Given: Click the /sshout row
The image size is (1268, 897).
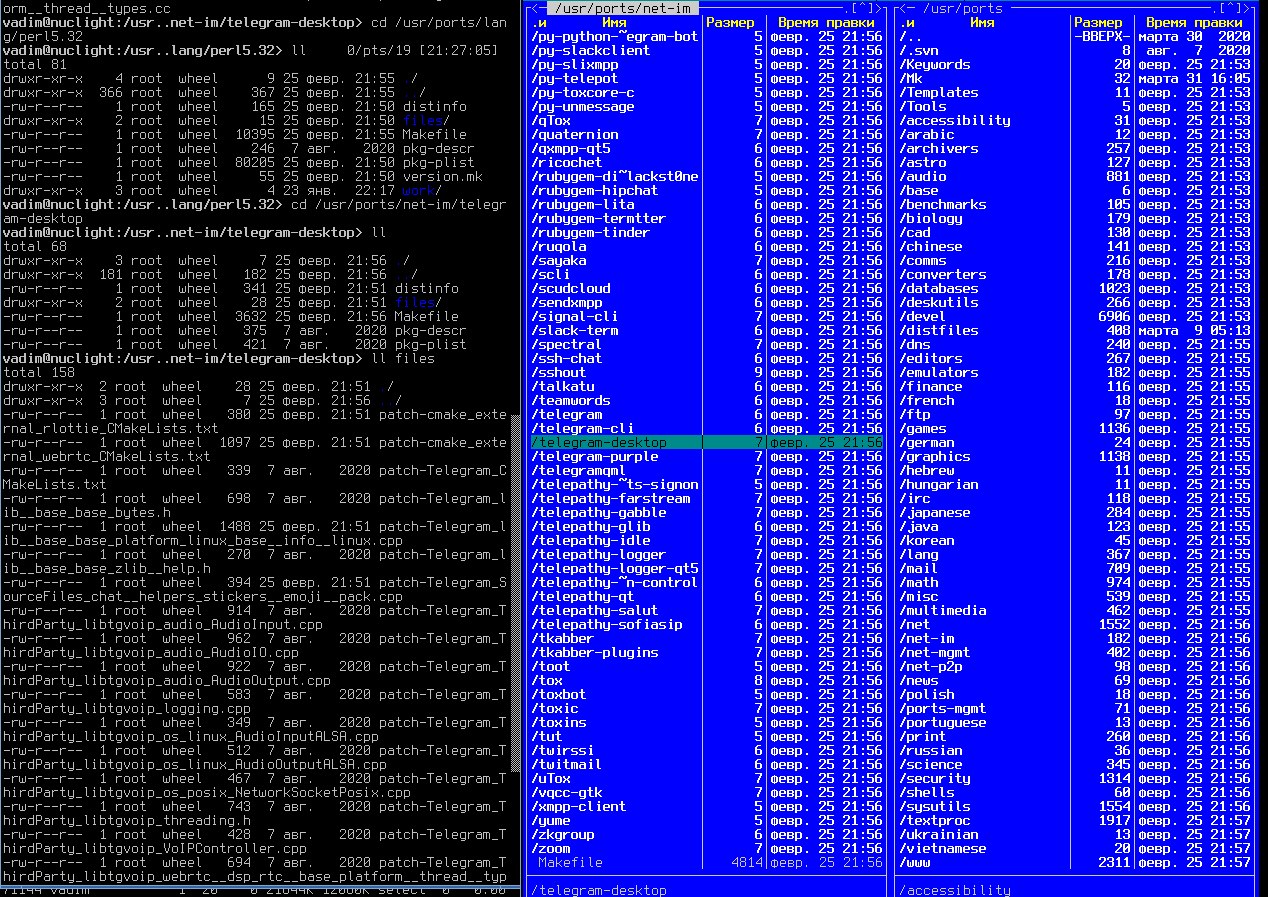Looking at the screenshot, I should pyautogui.click(x=707, y=372).
